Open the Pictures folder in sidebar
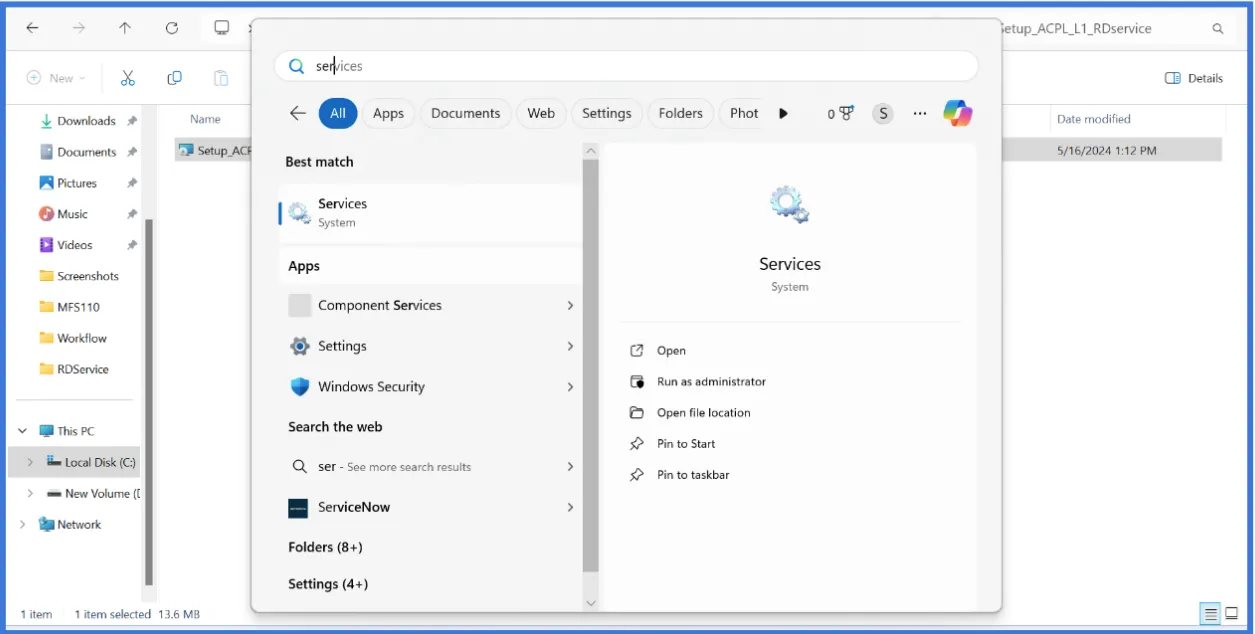This screenshot has height=634, width=1255. coord(77,183)
